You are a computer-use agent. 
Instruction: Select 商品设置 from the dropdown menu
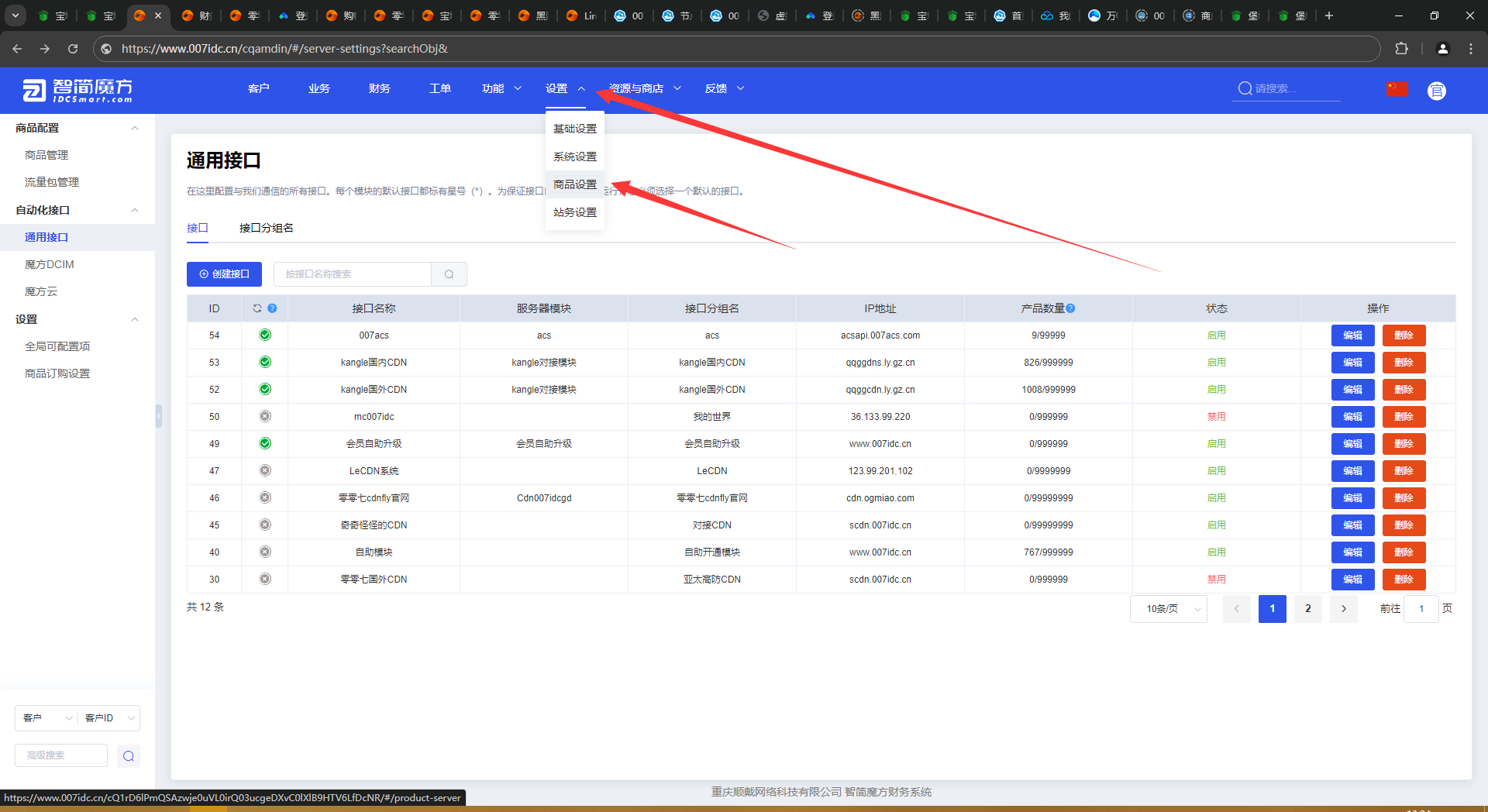coord(575,184)
